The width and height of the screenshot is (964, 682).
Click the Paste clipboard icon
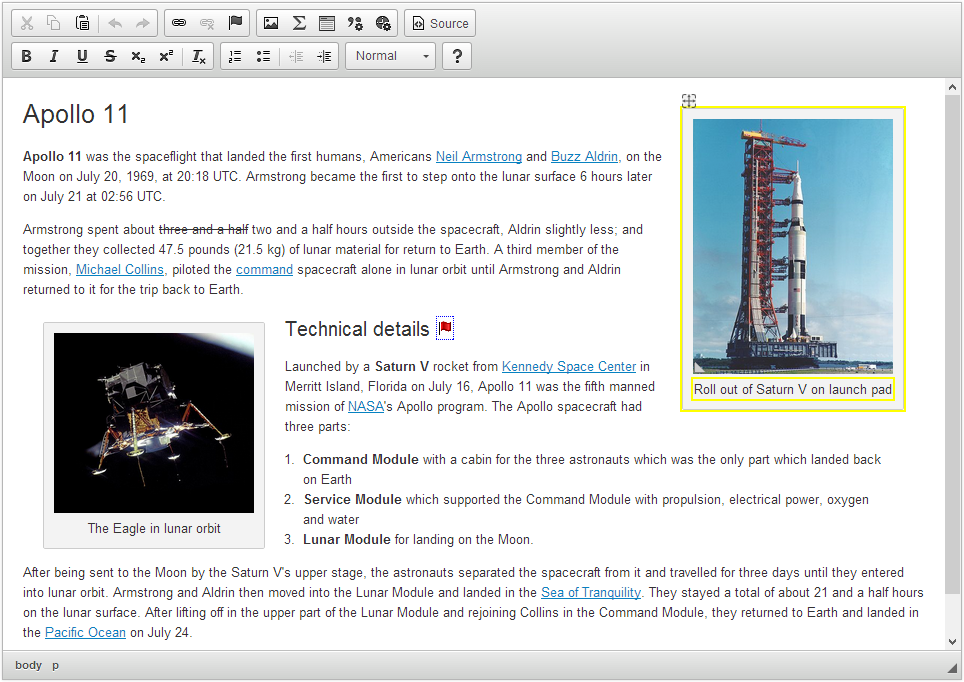point(82,23)
